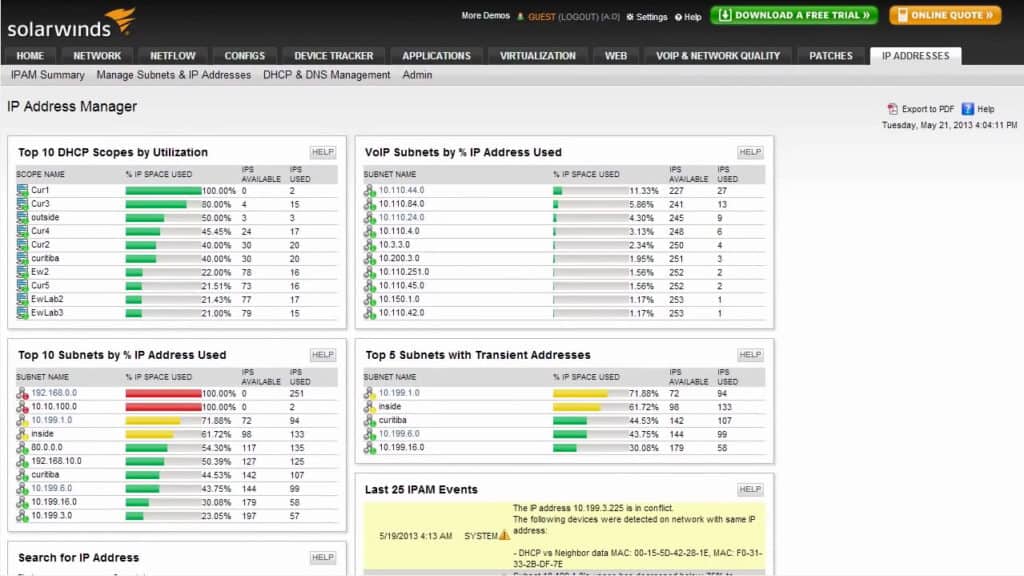Open 10.199.6.0 link in Transient Addresses
The image size is (1024, 576).
coord(399,434)
